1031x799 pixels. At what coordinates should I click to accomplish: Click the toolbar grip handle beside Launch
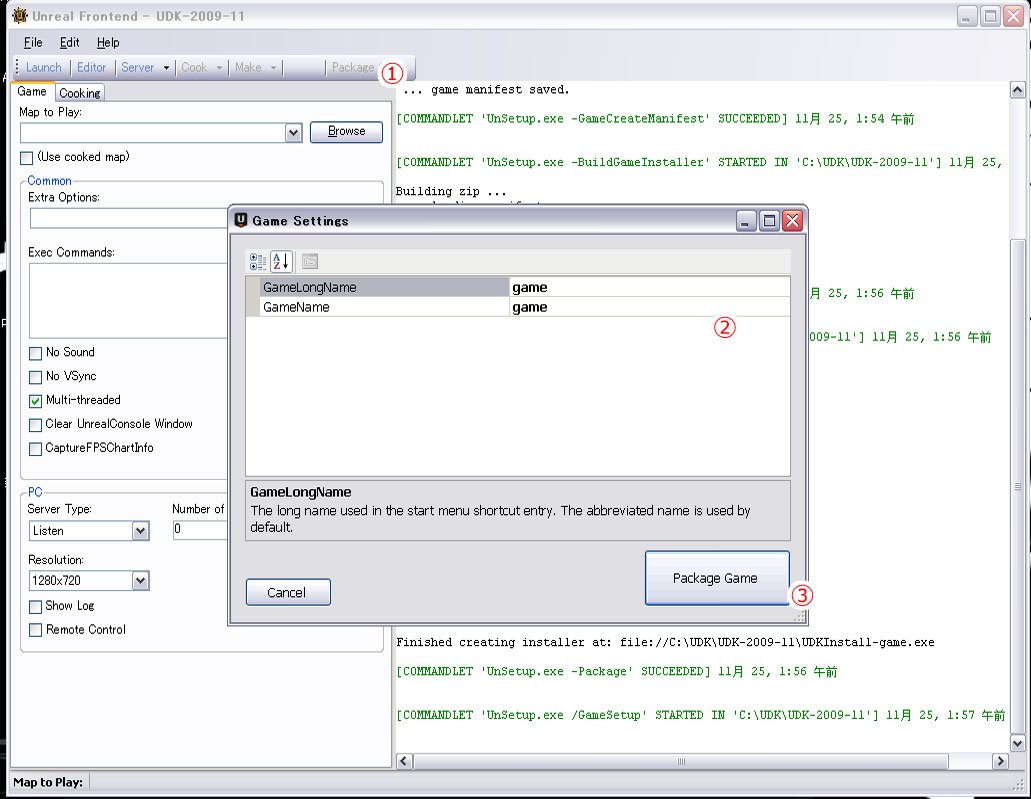pyautogui.click(x=17, y=67)
